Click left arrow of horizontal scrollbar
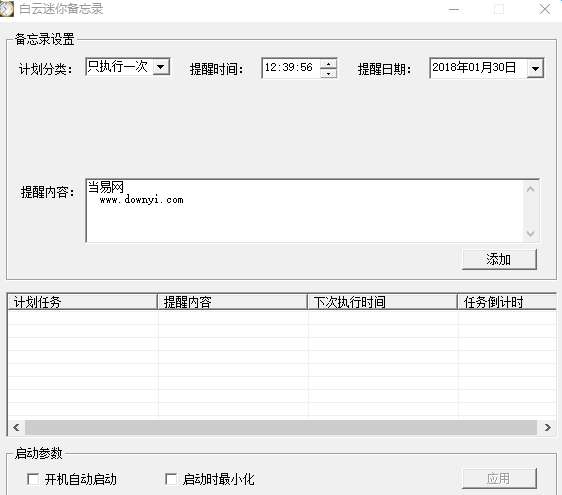The height and width of the screenshot is (495, 562). [16, 427]
